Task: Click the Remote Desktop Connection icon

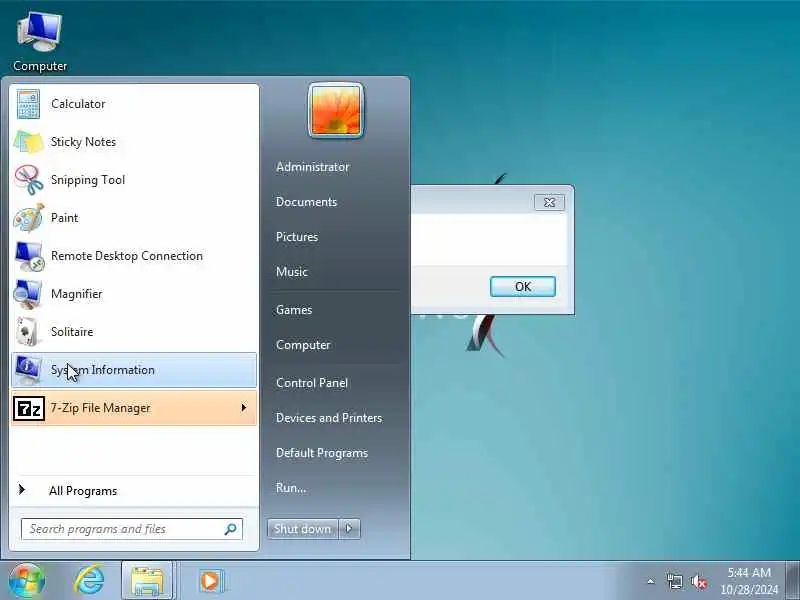Action: (x=29, y=256)
